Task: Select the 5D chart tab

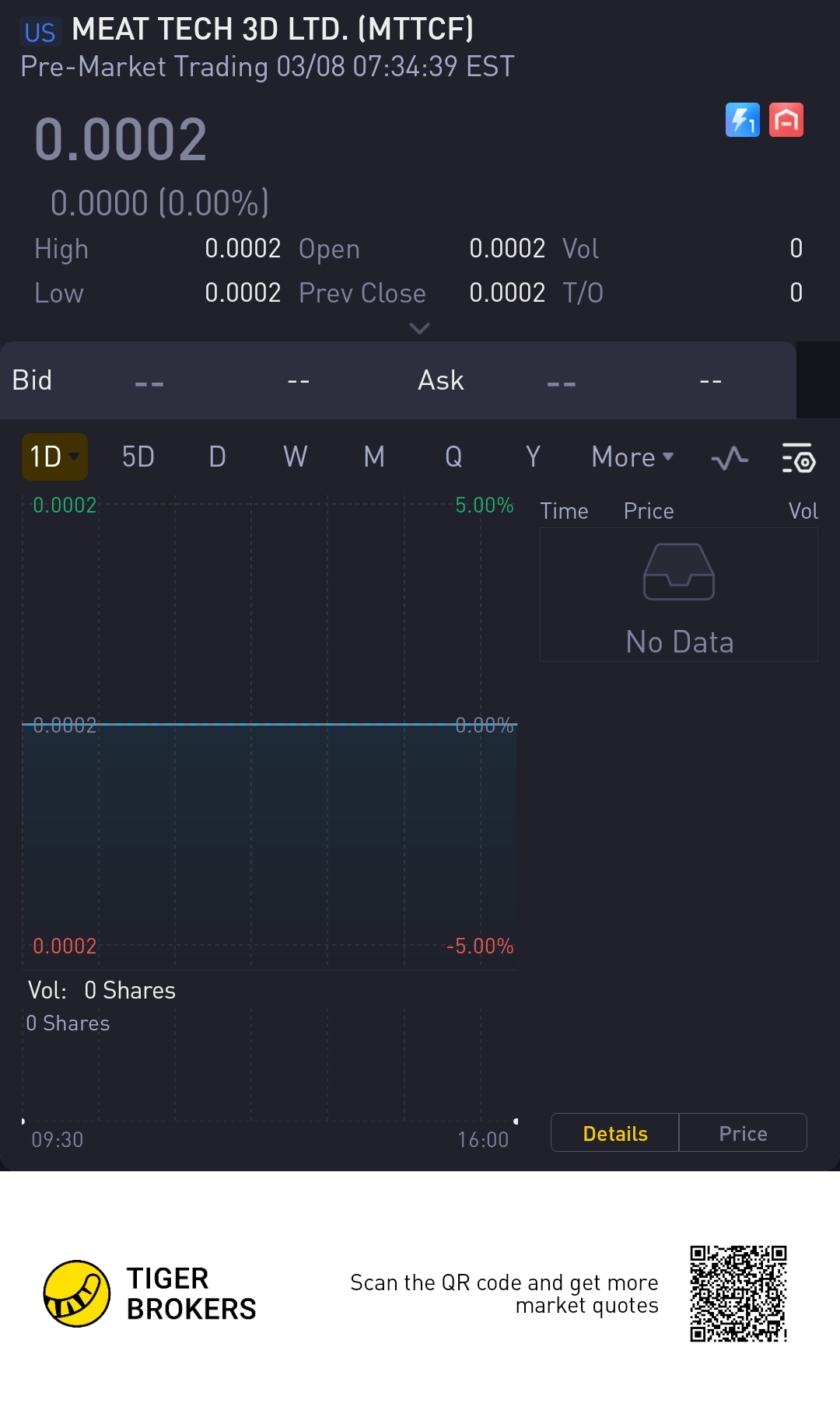Action: (138, 457)
